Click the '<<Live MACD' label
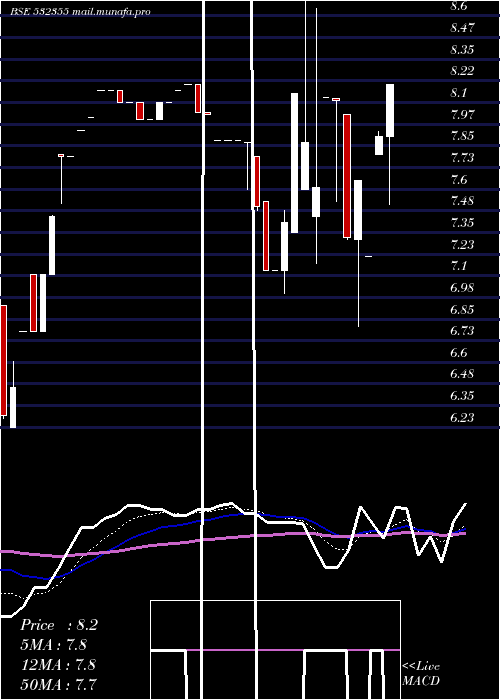Image resolution: width=500 pixels, height=700 pixels. coord(421,673)
